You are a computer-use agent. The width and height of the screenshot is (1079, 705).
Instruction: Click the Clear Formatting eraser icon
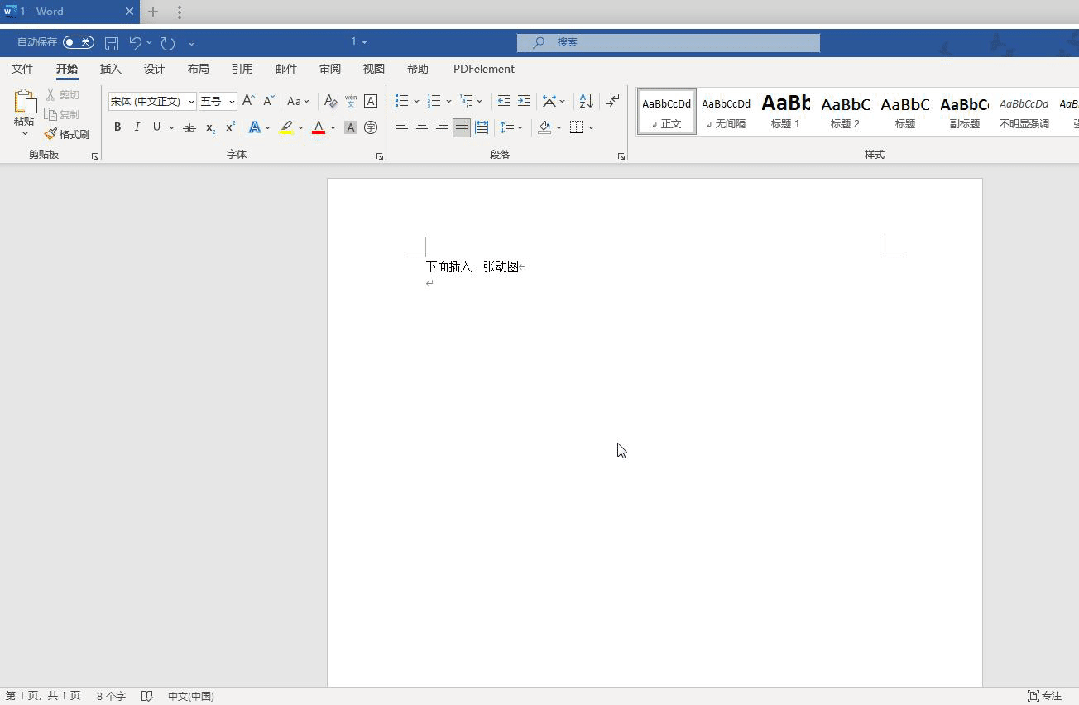point(330,101)
